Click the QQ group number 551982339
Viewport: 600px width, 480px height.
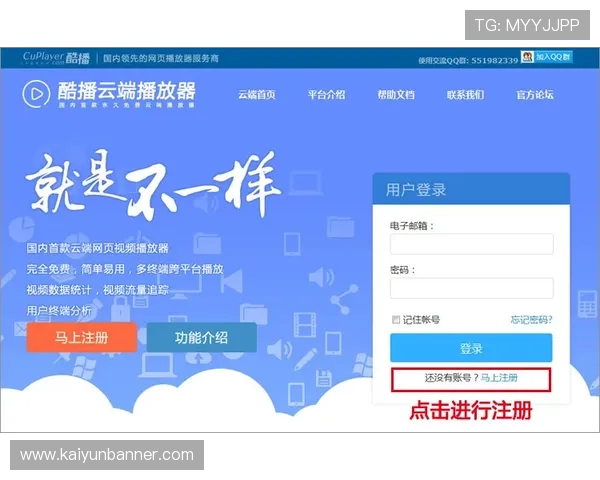point(494,60)
